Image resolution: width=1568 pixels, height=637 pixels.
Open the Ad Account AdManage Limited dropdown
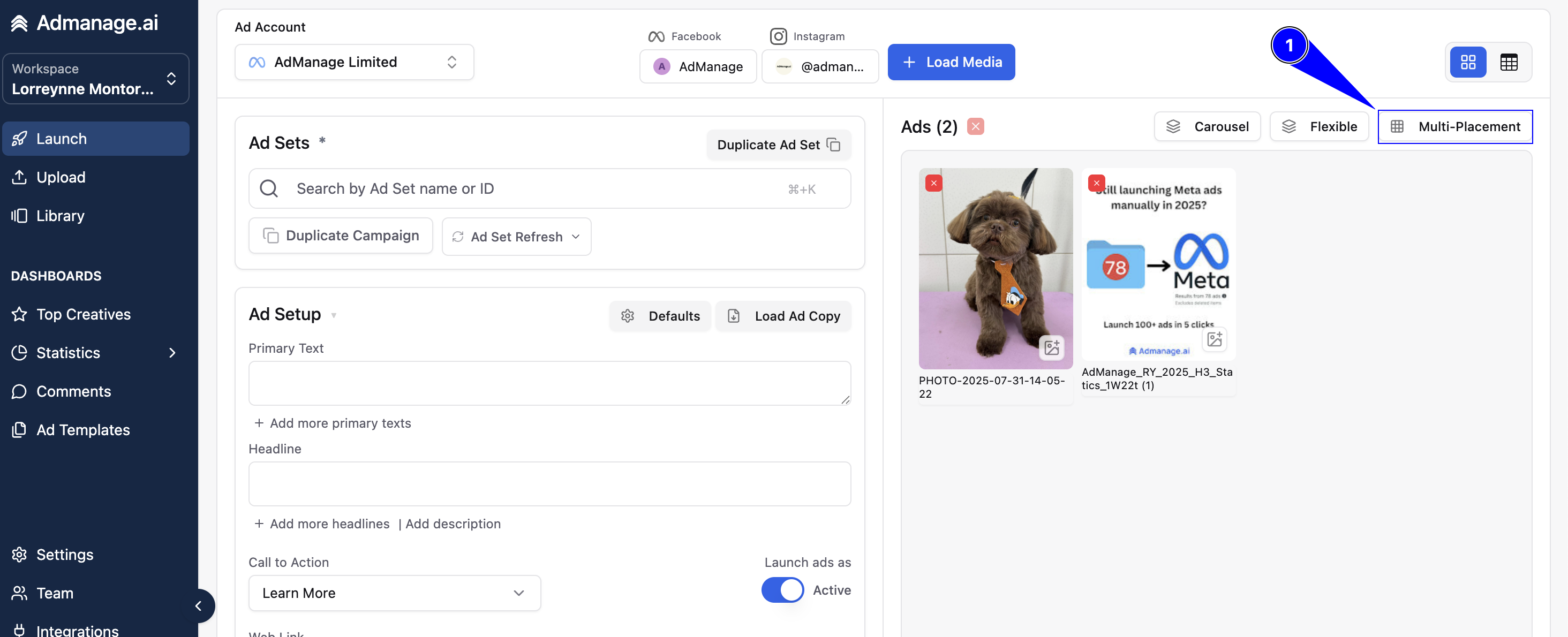[355, 62]
